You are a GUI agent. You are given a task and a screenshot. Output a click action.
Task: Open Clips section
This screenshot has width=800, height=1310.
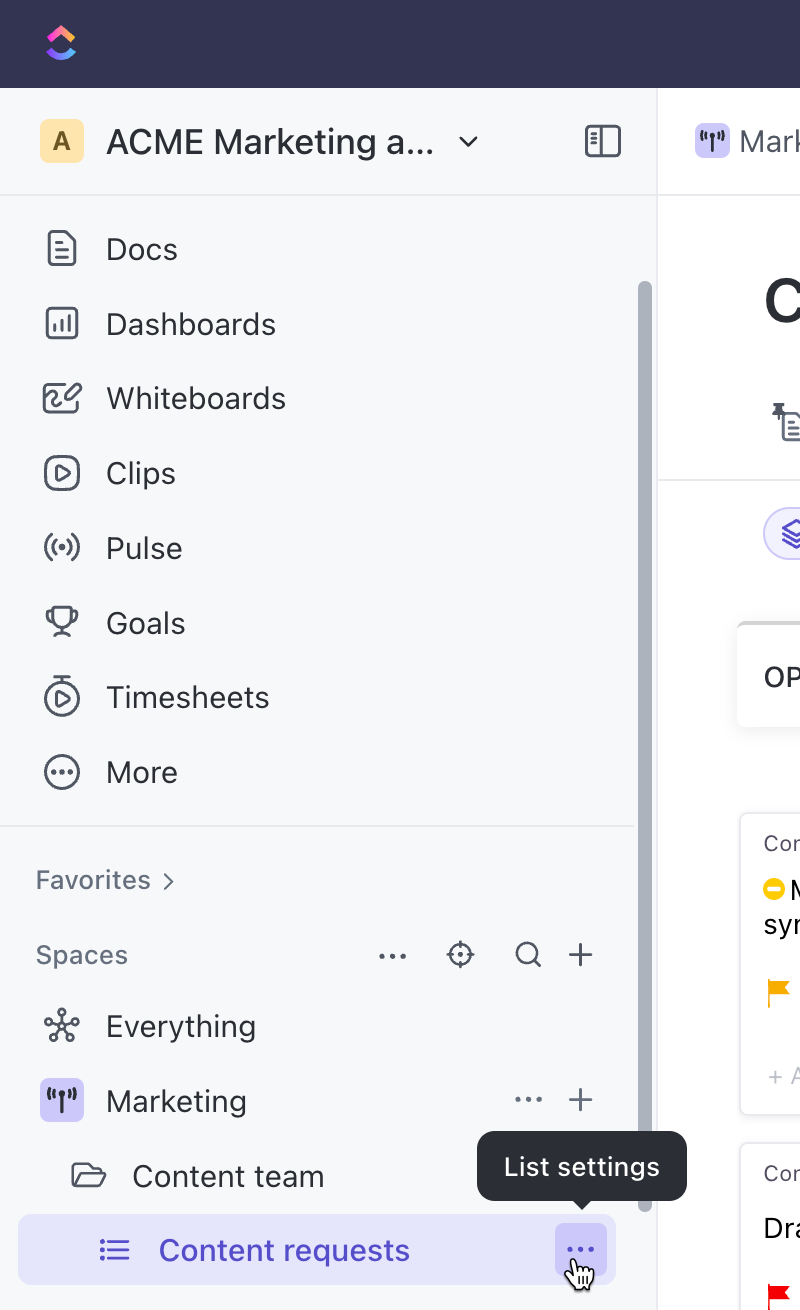140,473
